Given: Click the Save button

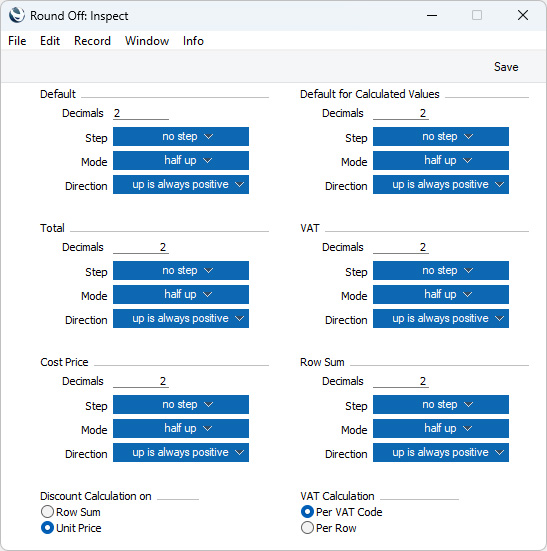Looking at the screenshot, I should pos(506,67).
